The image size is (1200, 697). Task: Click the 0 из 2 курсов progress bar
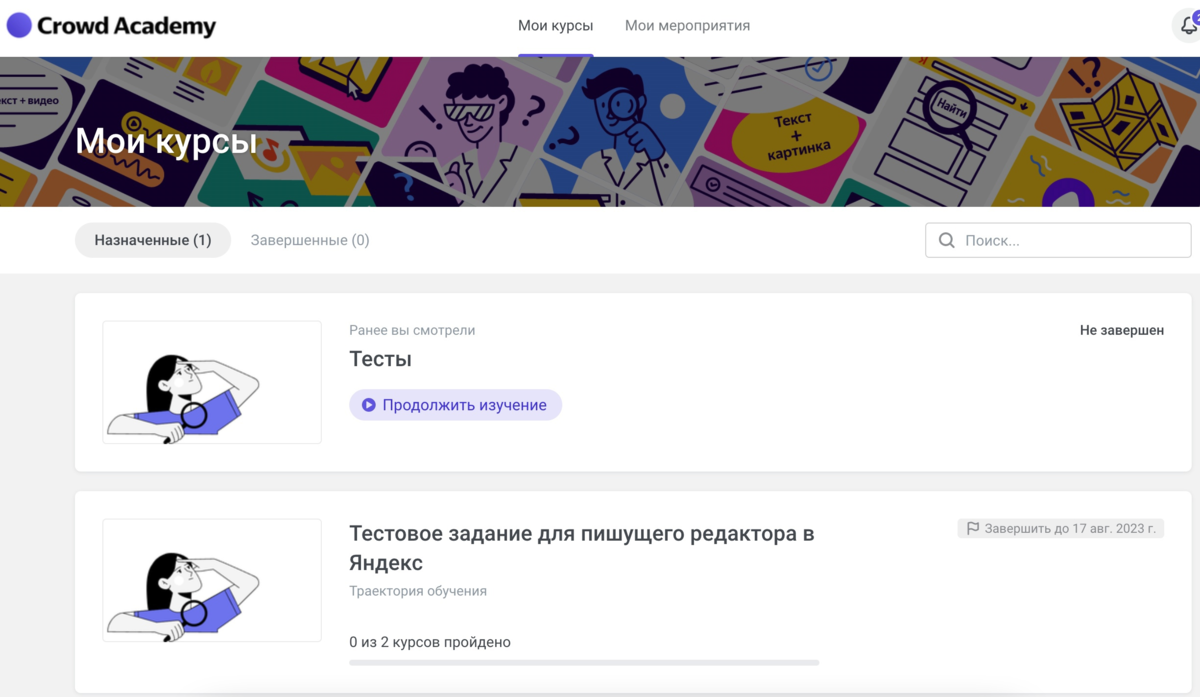[x=583, y=662]
